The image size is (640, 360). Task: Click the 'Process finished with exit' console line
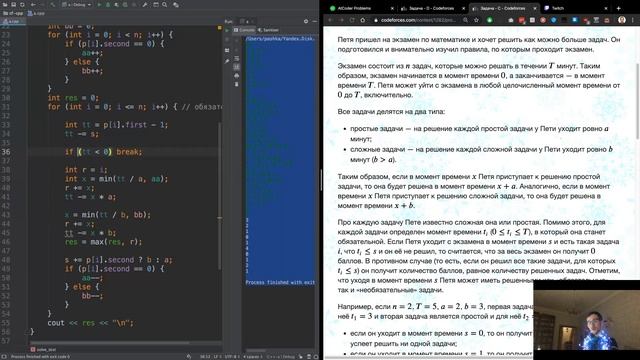pyautogui.click(x=280, y=282)
